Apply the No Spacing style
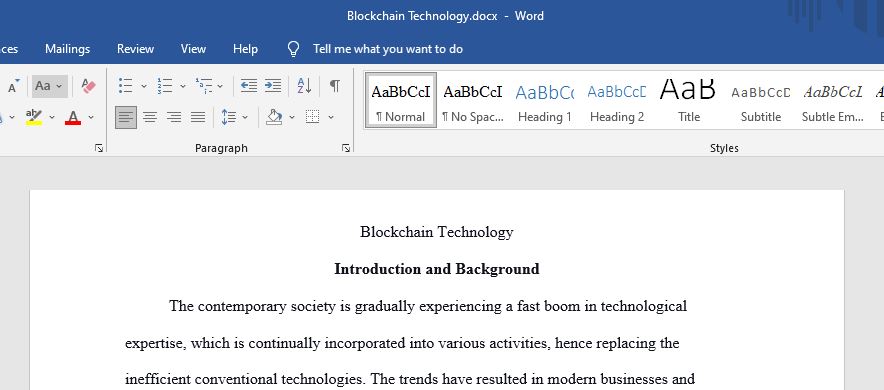 tap(472, 100)
